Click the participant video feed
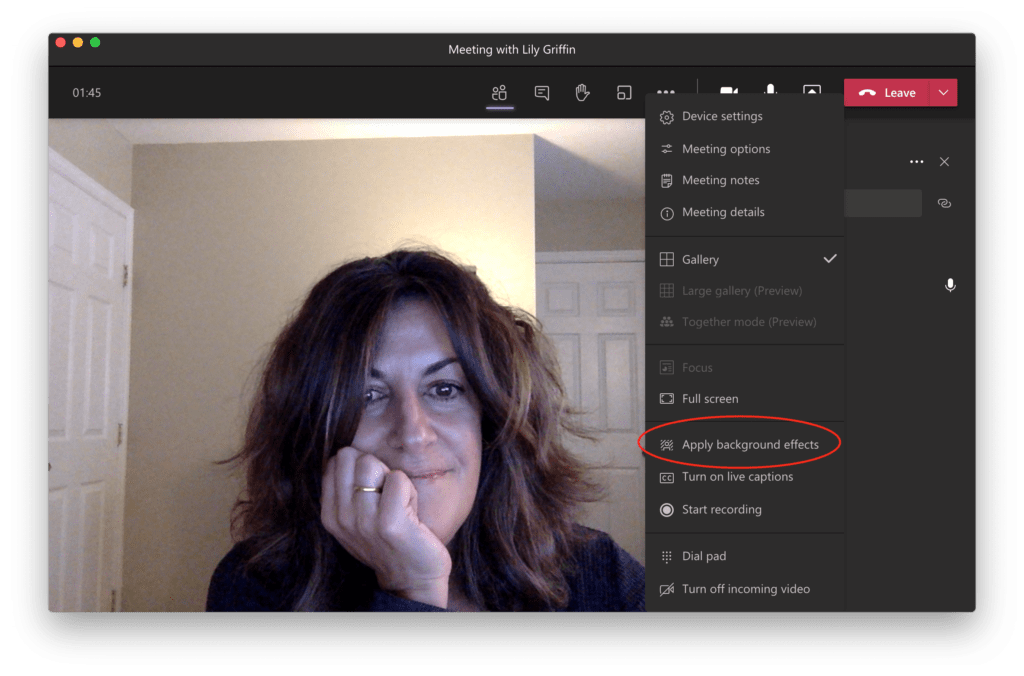The width and height of the screenshot is (1024, 676). (347, 364)
